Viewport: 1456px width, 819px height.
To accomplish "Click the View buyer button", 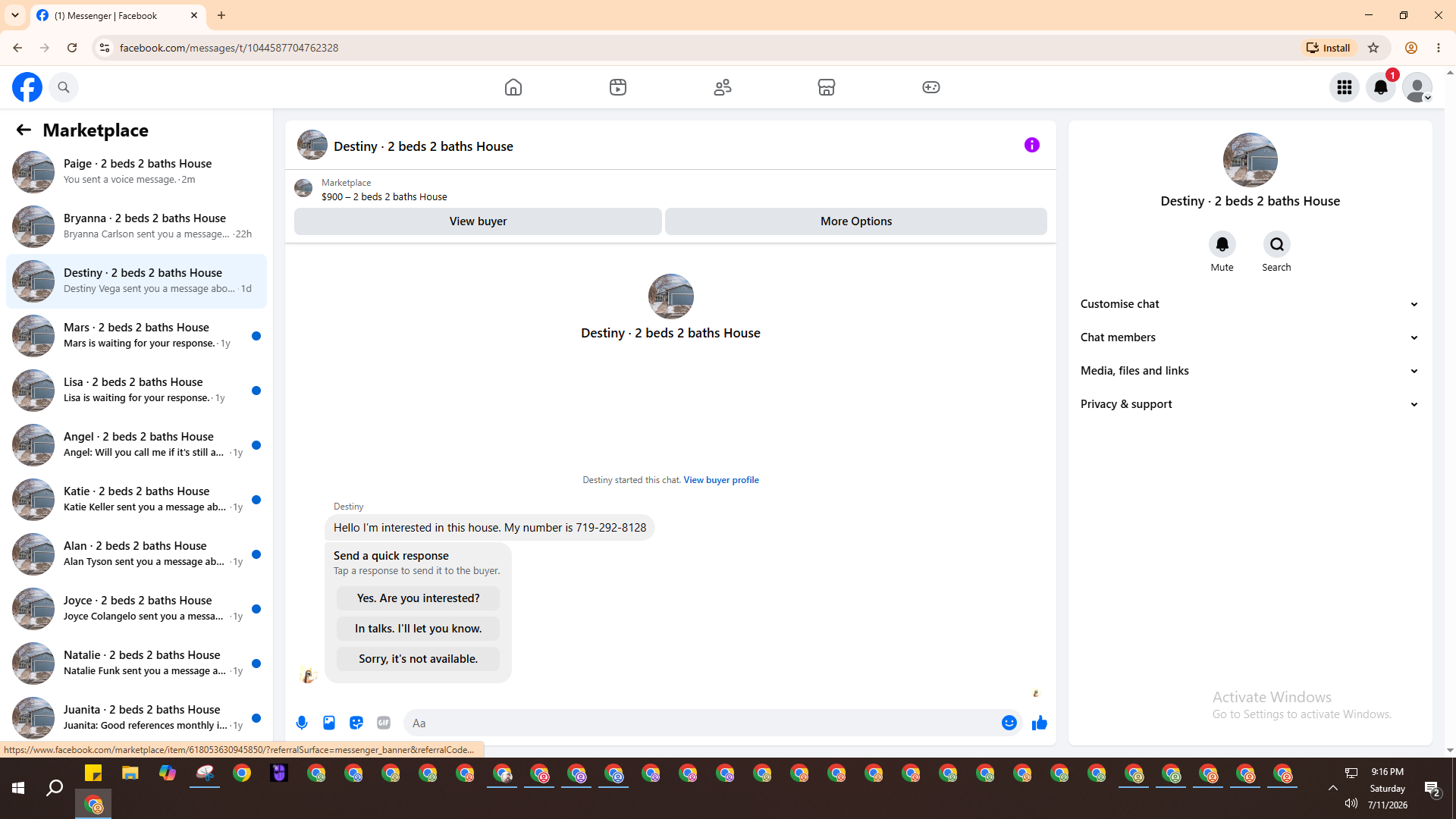I will [x=478, y=221].
